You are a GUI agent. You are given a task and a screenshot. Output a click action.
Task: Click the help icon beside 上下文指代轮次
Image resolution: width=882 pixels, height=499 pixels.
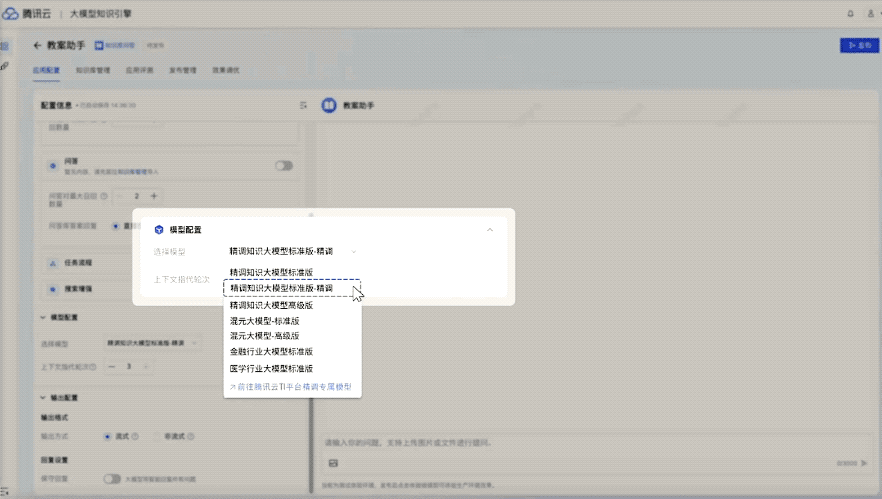tap(93, 367)
